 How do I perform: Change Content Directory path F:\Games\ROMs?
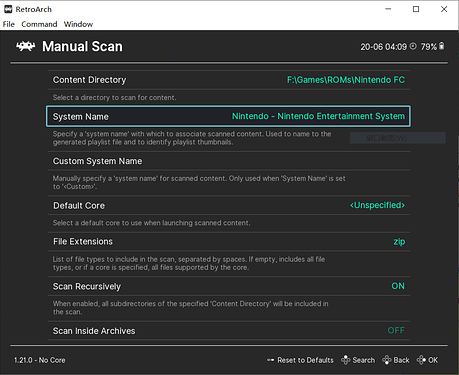pyautogui.click(x=229, y=80)
